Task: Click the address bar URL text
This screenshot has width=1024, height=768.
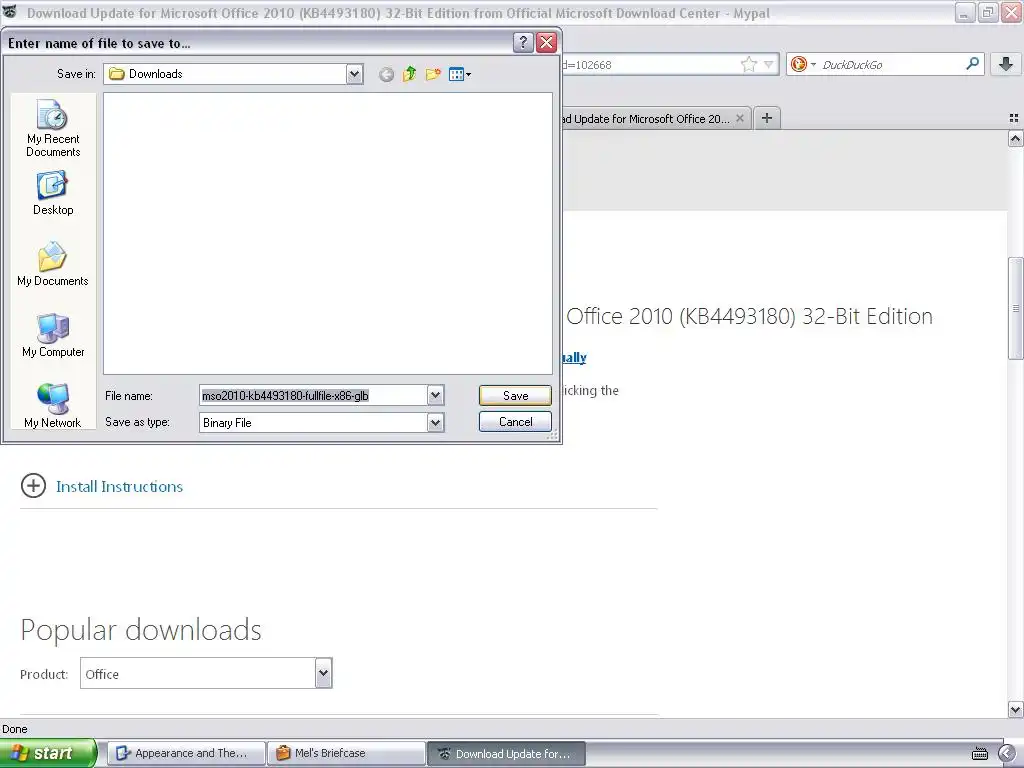Action: 588,65
